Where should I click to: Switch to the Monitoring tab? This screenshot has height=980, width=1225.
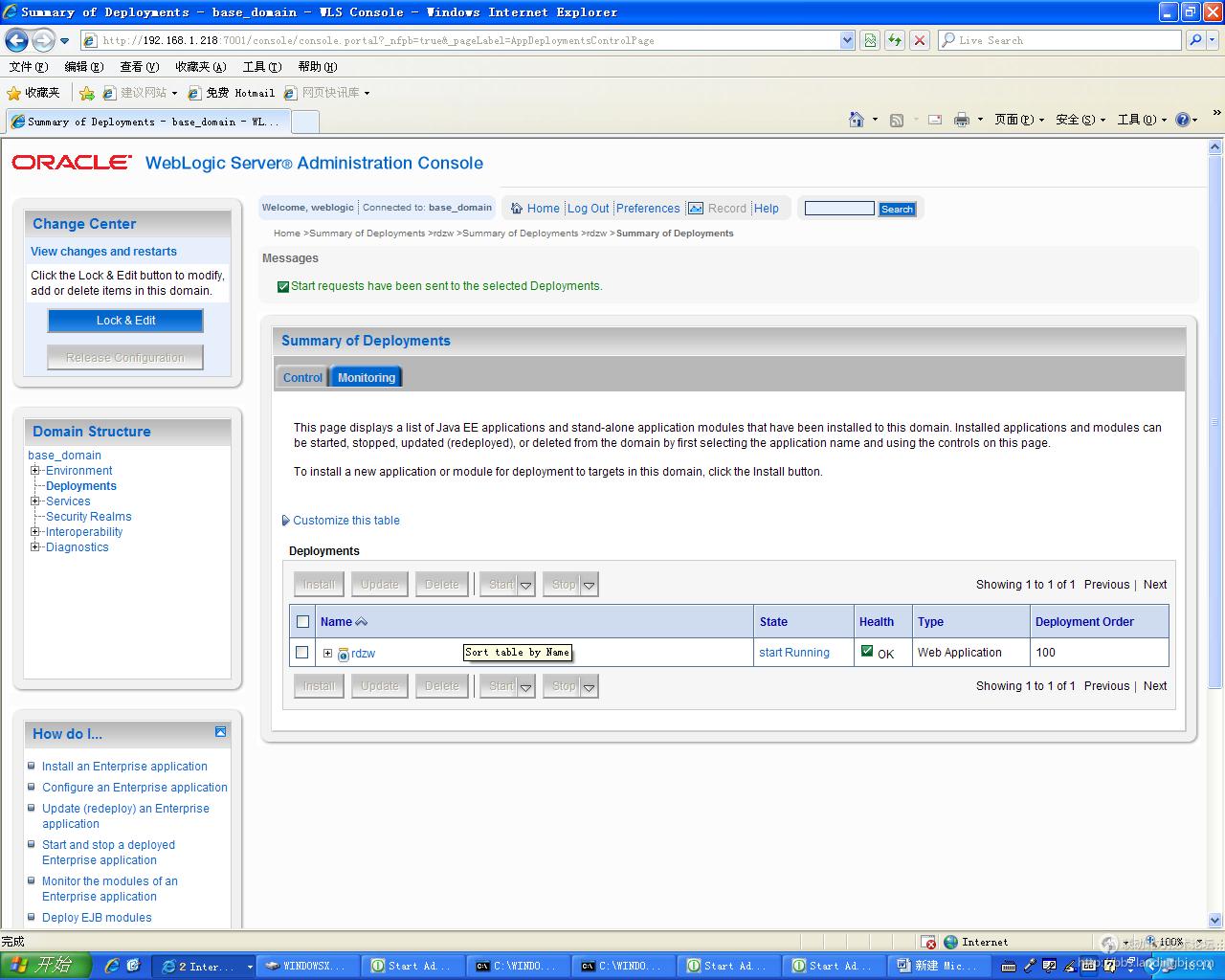366,378
